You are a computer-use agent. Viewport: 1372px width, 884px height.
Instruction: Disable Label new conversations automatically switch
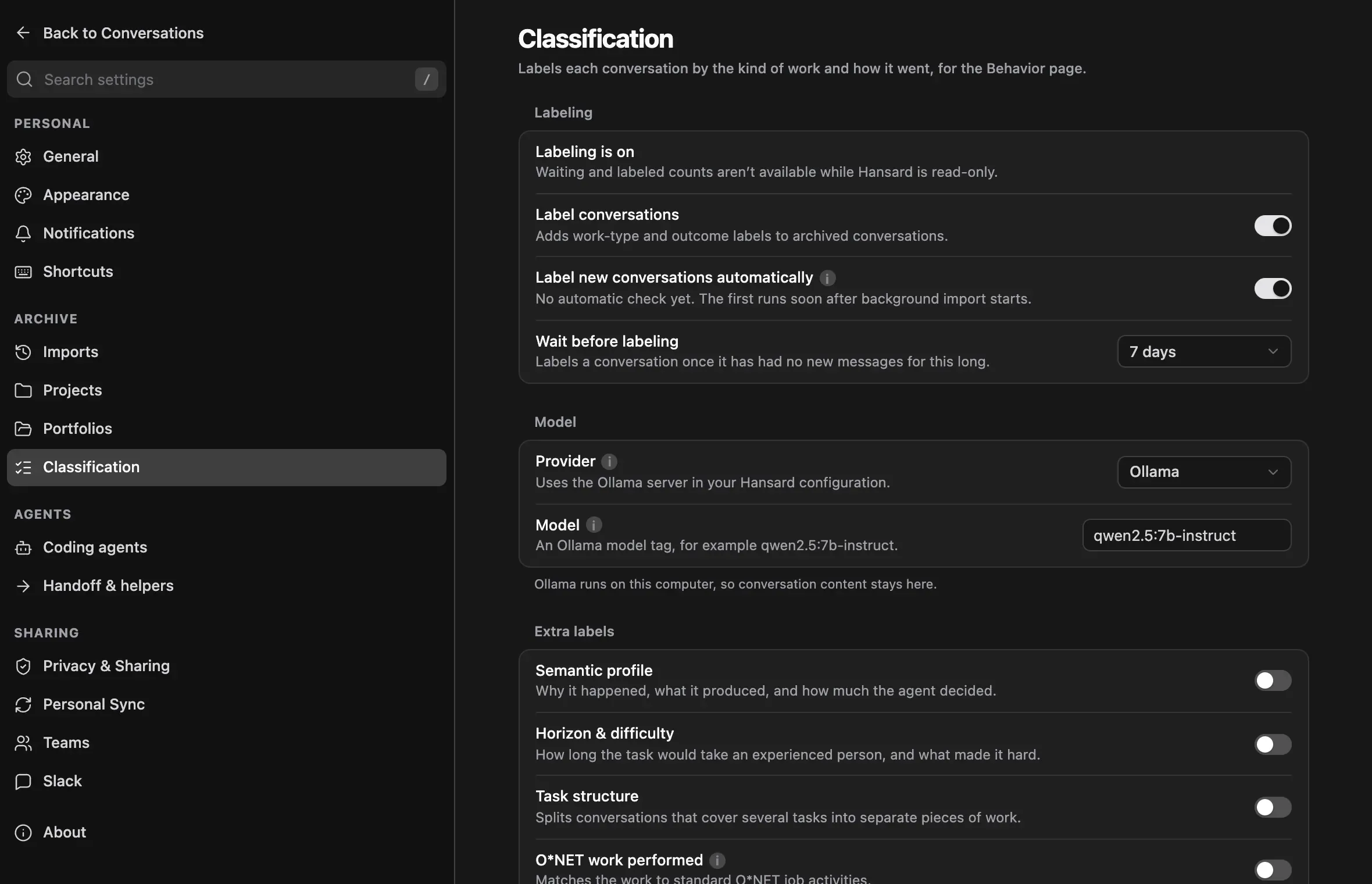tap(1273, 288)
